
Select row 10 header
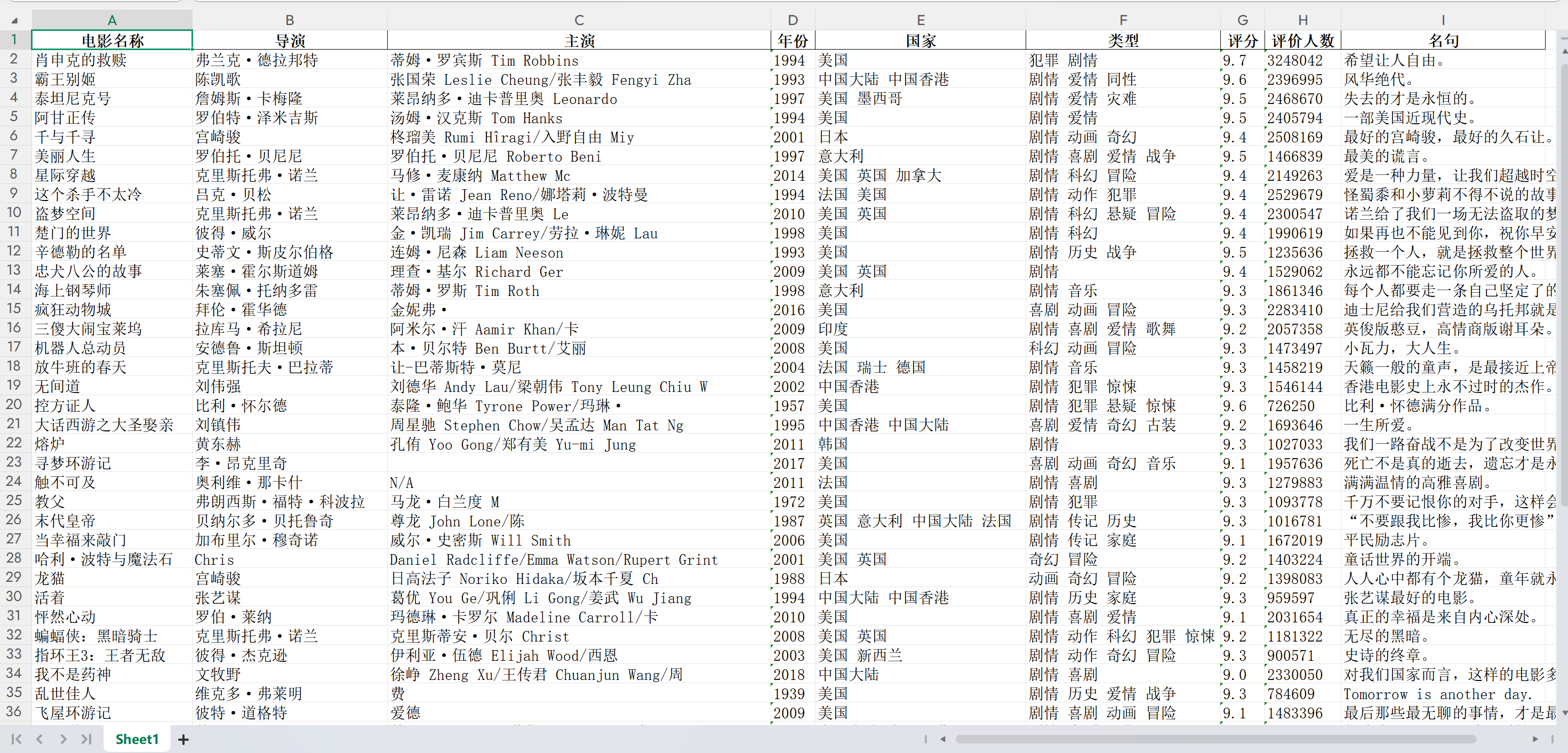(14, 213)
